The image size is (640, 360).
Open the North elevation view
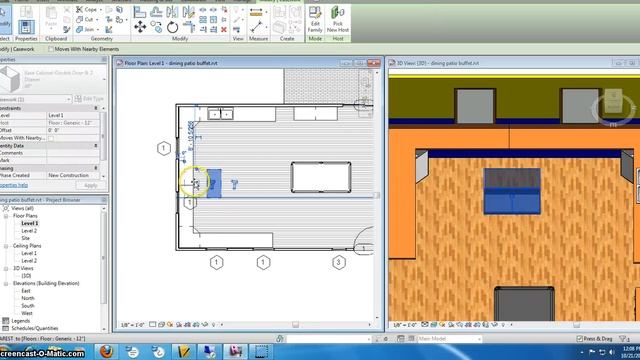[28, 298]
